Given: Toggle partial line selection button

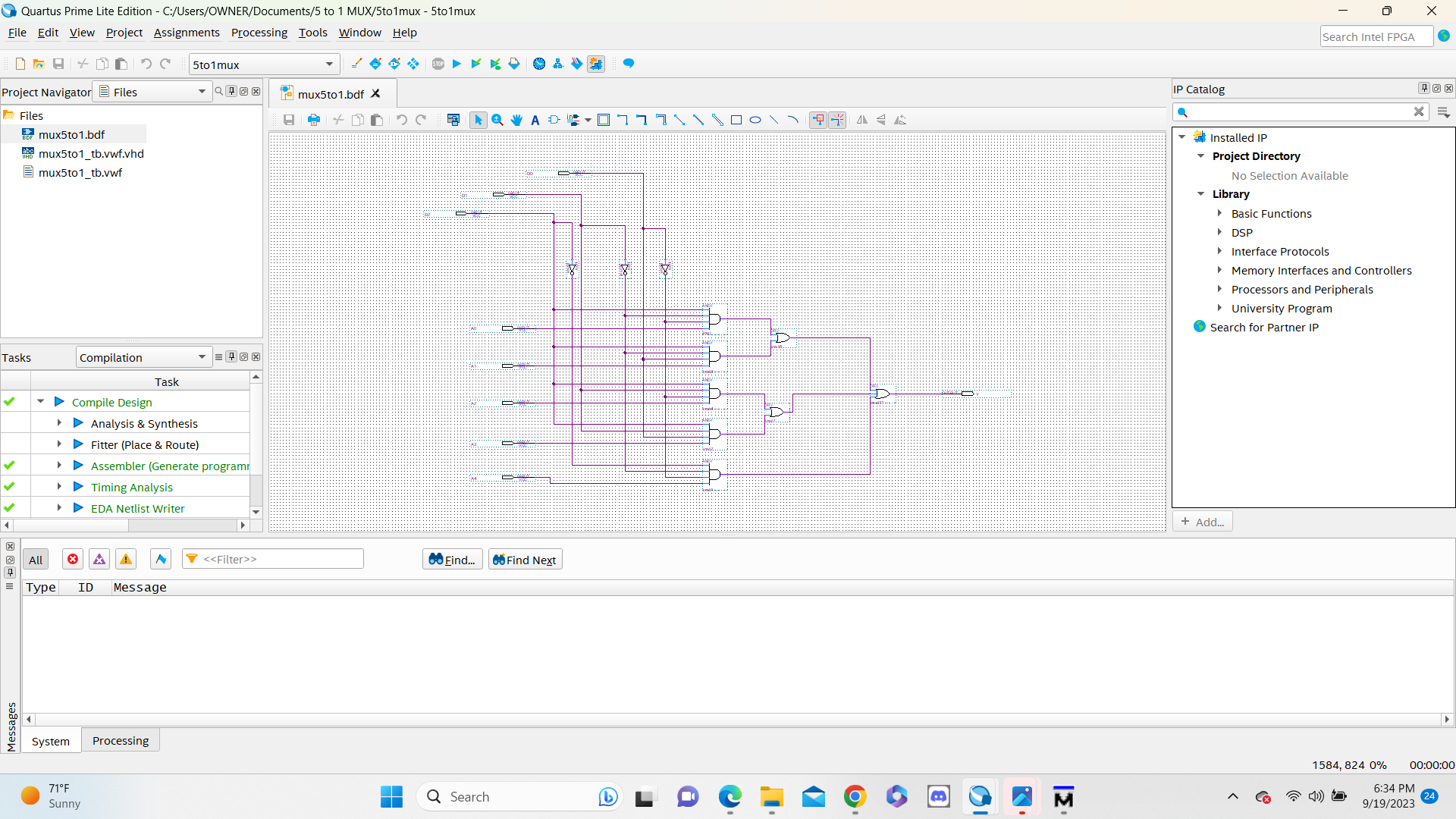Looking at the screenshot, I should pyautogui.click(x=837, y=120).
